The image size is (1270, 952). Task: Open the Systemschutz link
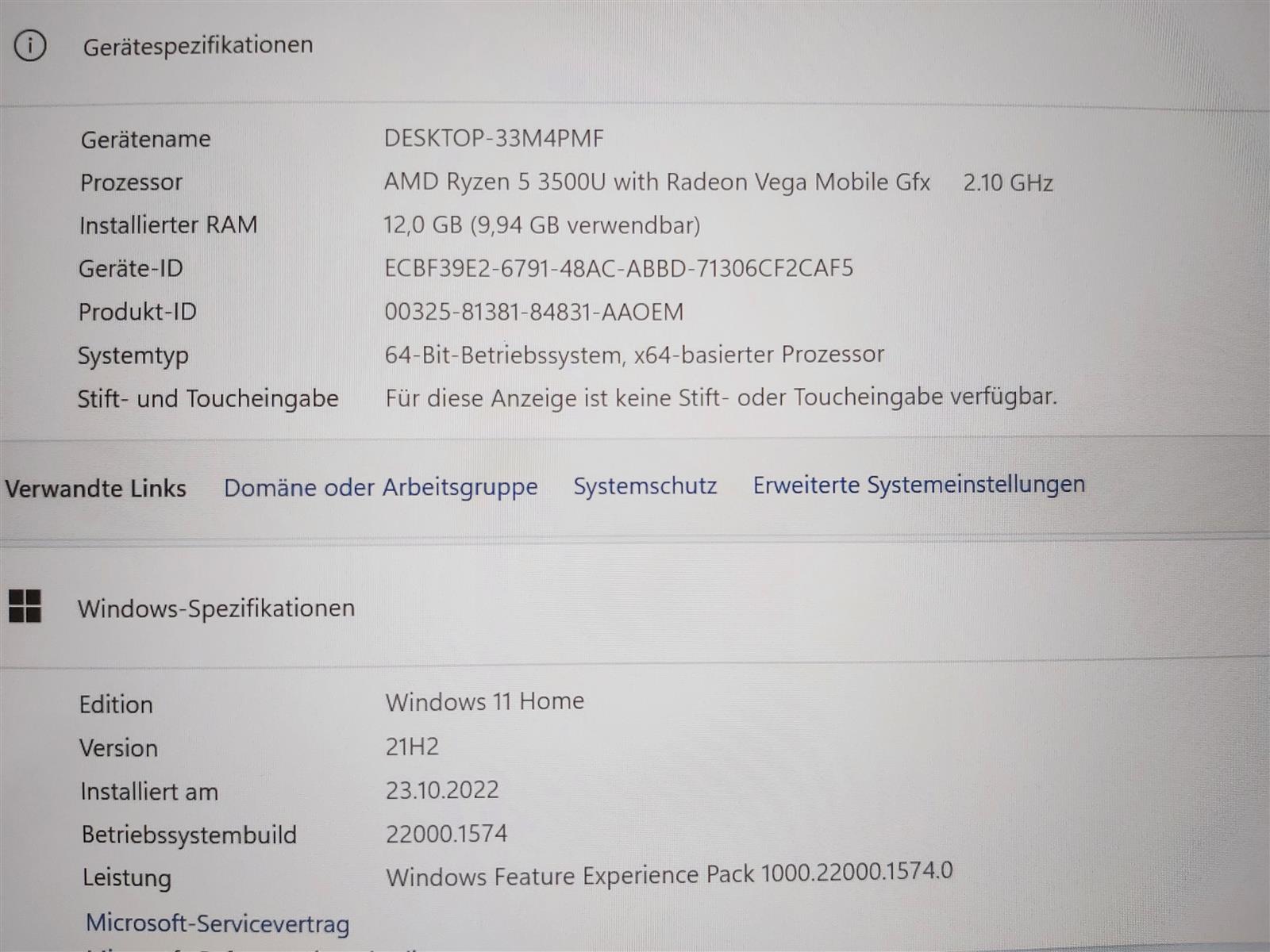coord(645,486)
